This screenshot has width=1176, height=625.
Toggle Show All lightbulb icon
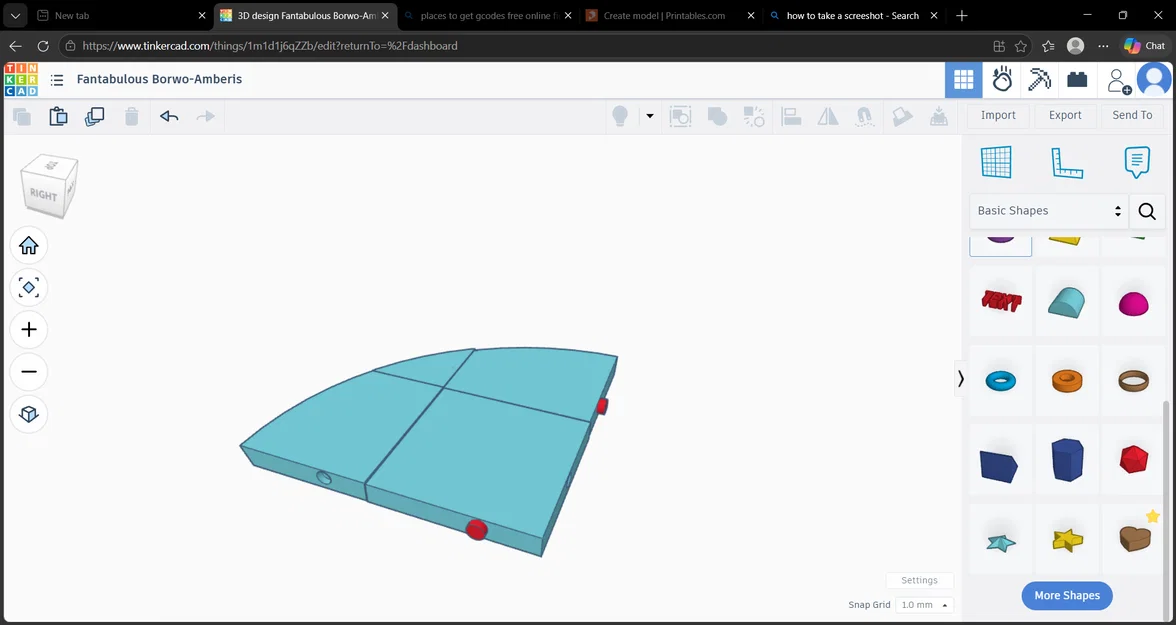tap(620, 116)
